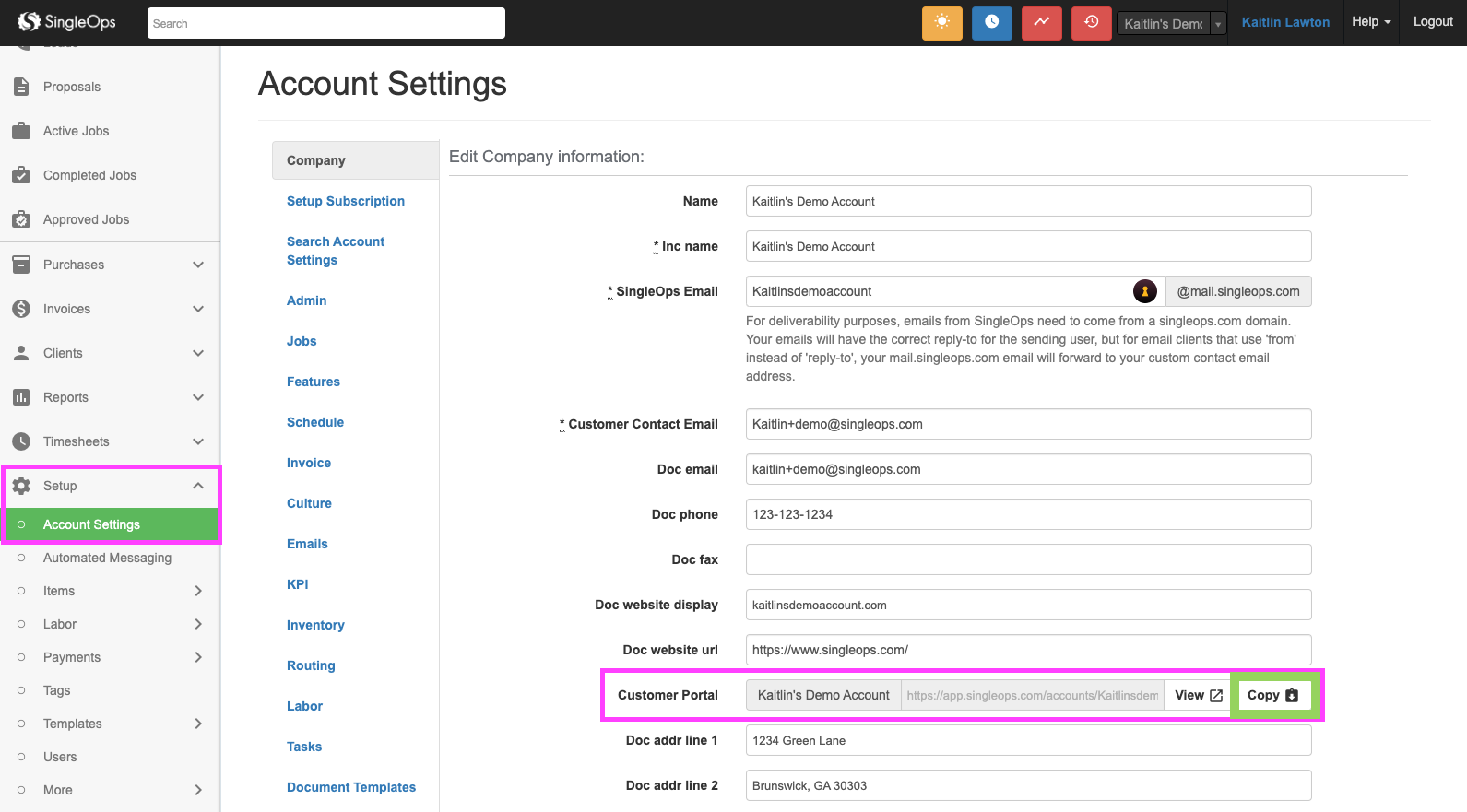View the Customer Portal page
The image size is (1467, 812).
[1198, 695]
